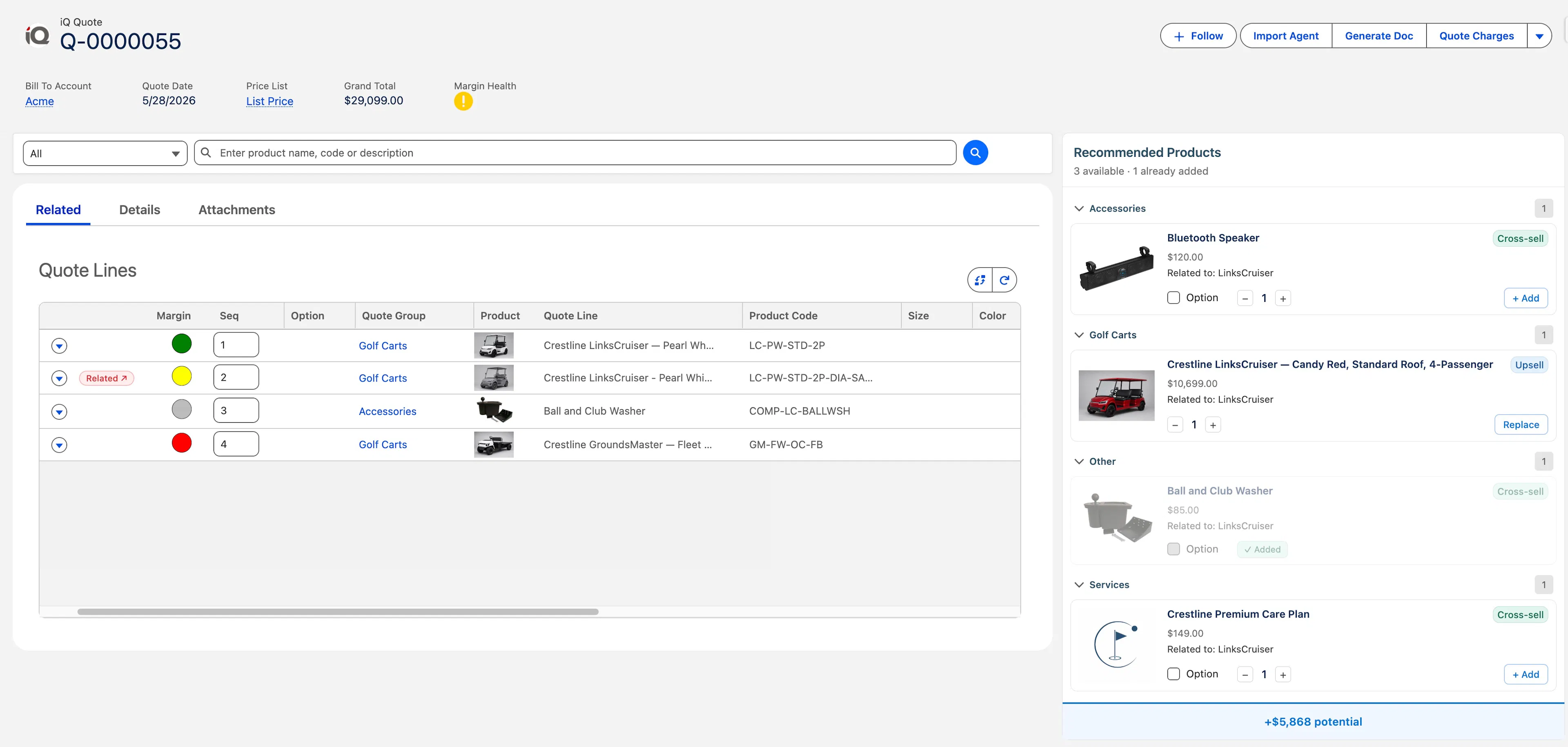Collapse the Golf Carts recommendations section
This screenshot has height=747, width=1568.
tap(1079, 335)
